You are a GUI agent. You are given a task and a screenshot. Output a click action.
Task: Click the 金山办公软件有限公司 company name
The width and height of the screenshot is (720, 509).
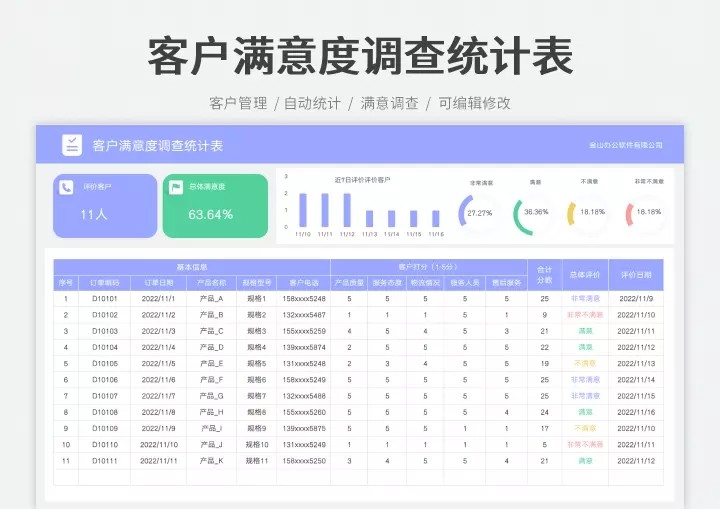click(x=626, y=145)
